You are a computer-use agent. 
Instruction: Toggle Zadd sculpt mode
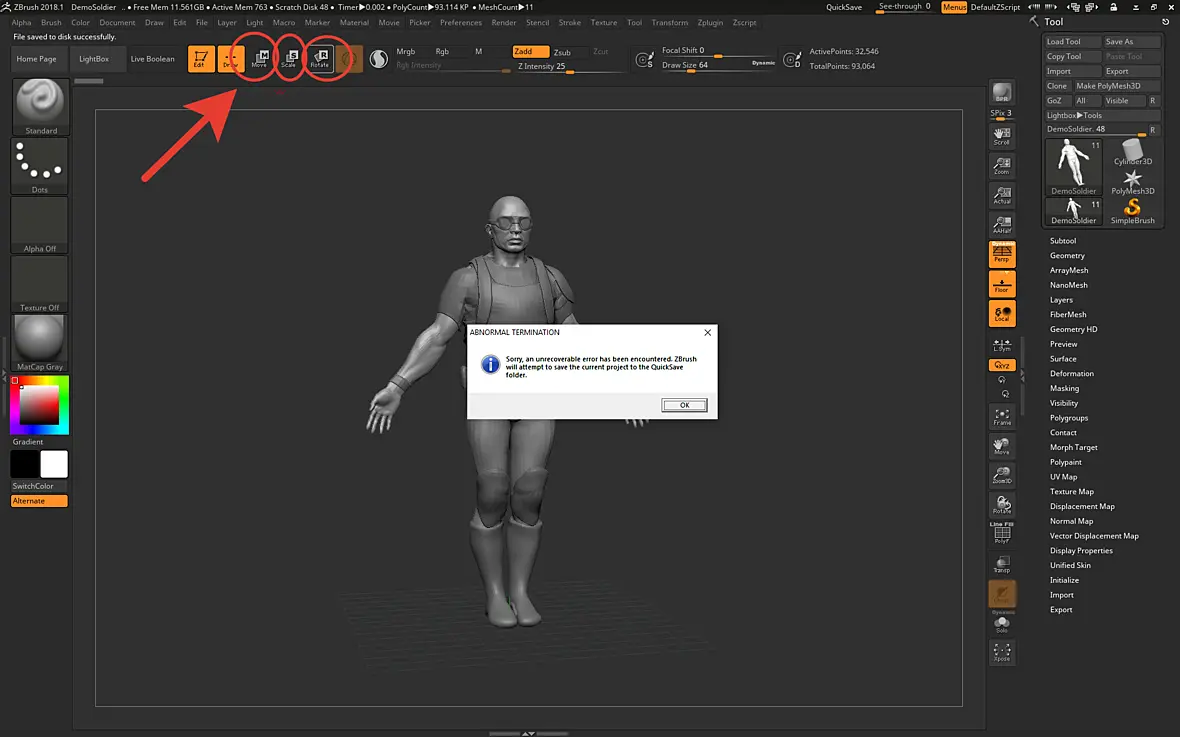pyautogui.click(x=530, y=52)
